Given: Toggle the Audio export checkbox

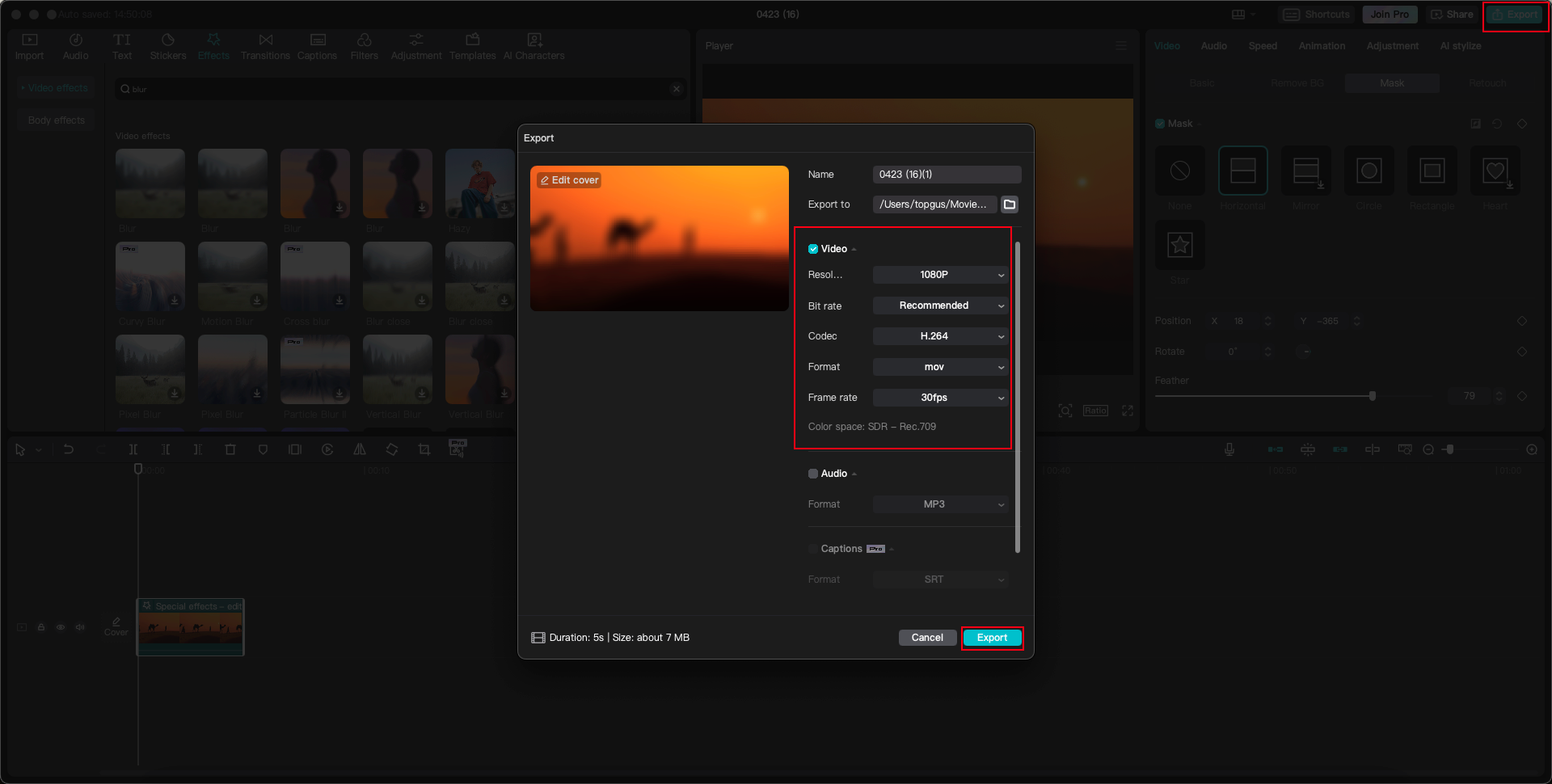Looking at the screenshot, I should (813, 474).
